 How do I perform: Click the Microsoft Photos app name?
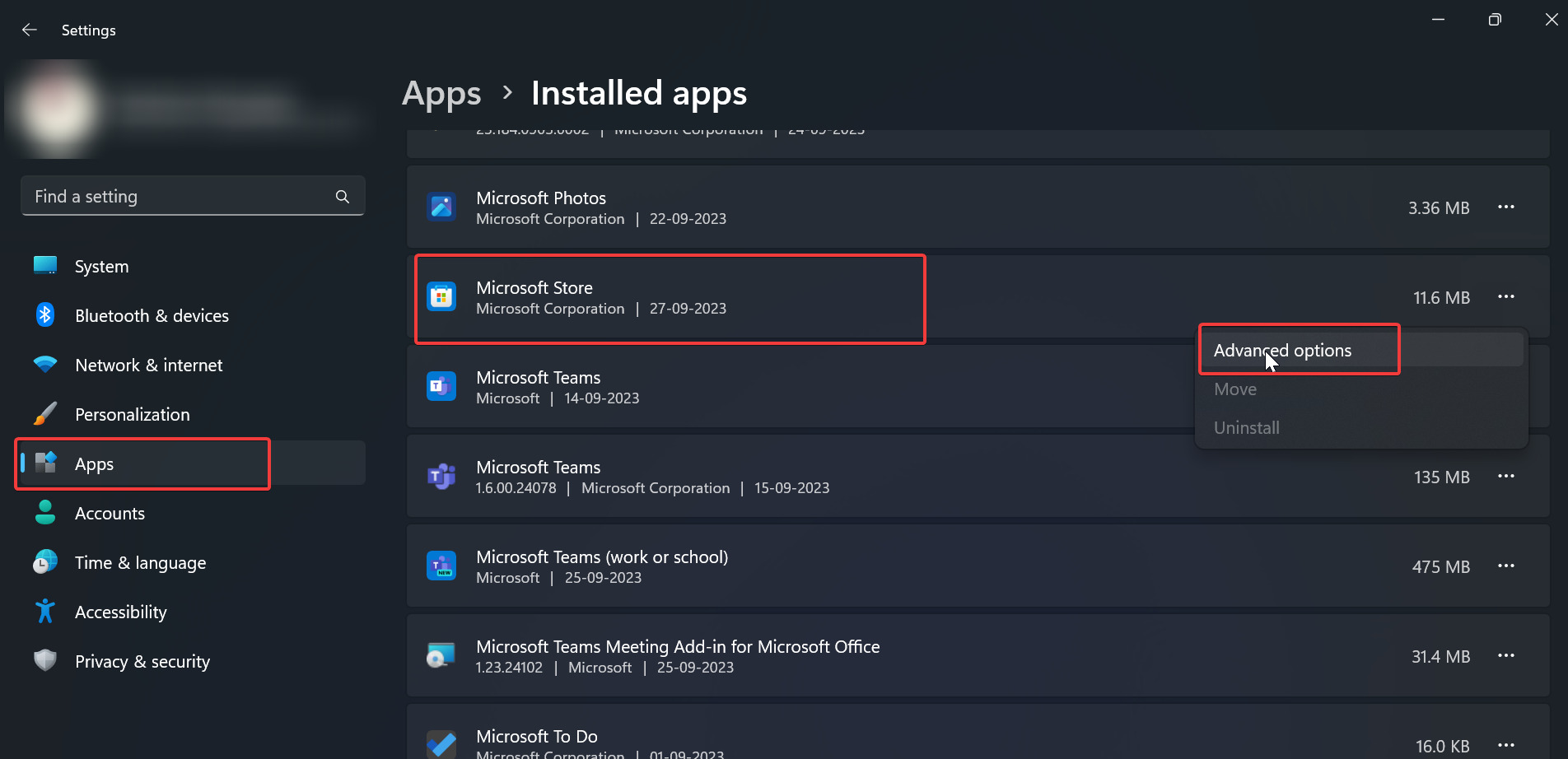tap(541, 198)
